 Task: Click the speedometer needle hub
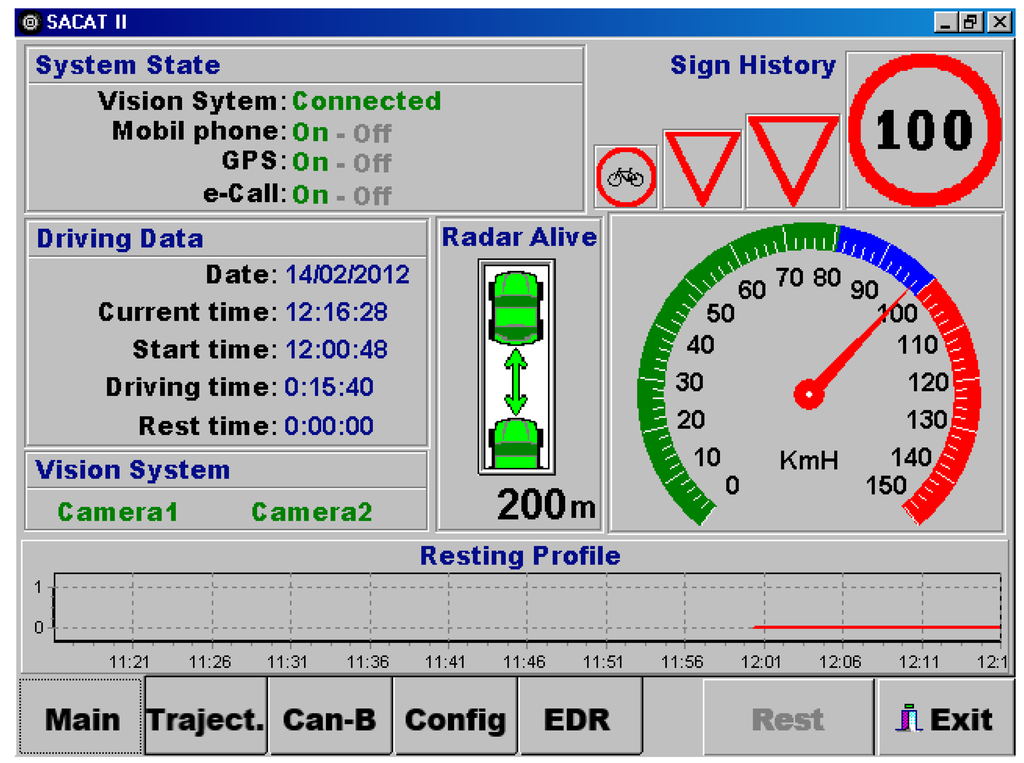(808, 395)
